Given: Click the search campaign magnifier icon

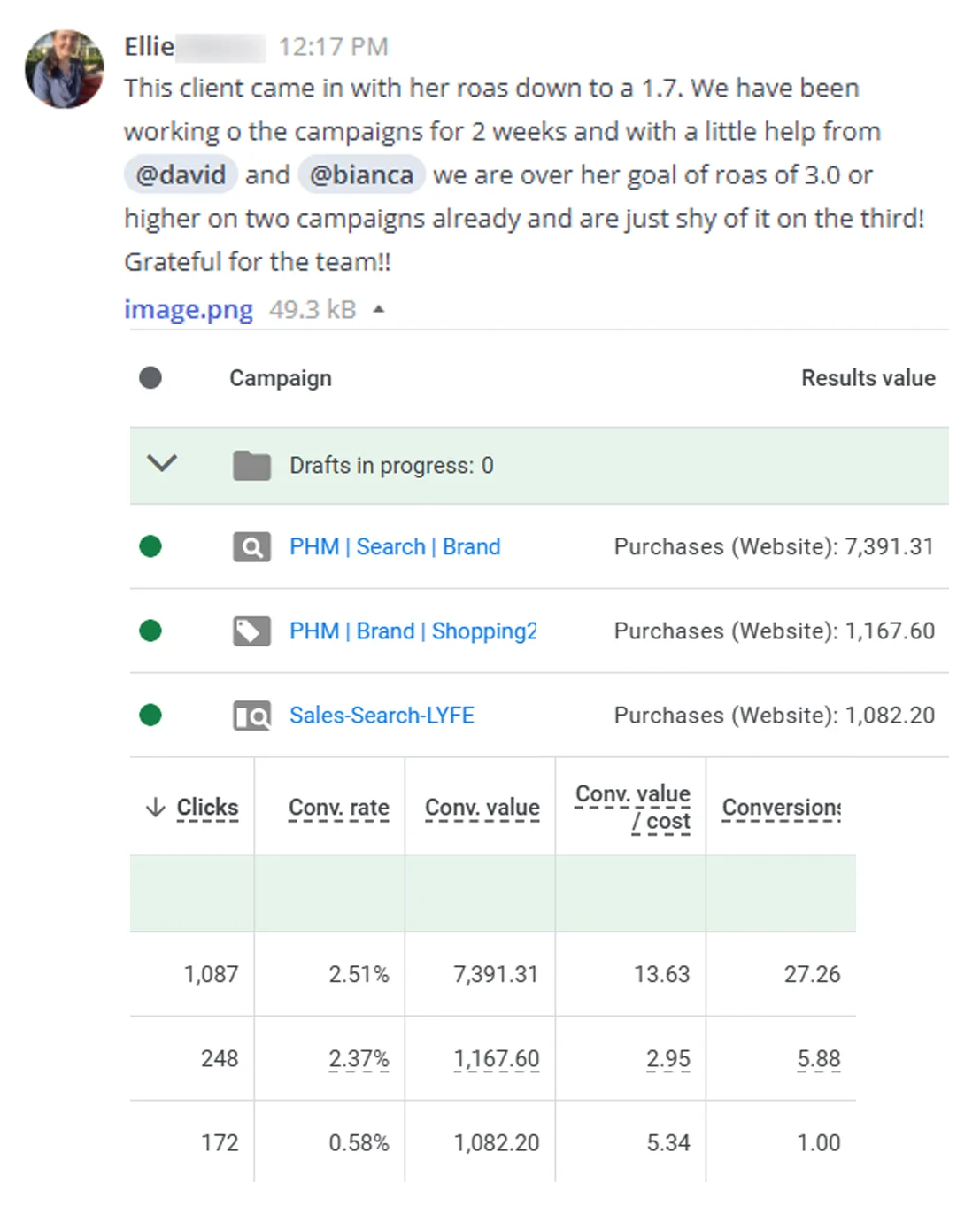Looking at the screenshot, I should tap(251, 547).
